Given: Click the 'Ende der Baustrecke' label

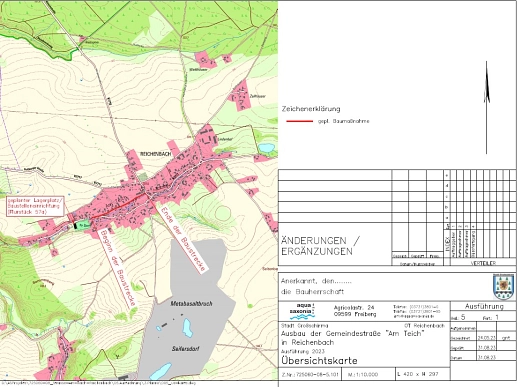Looking at the screenshot, I should pos(184,239).
